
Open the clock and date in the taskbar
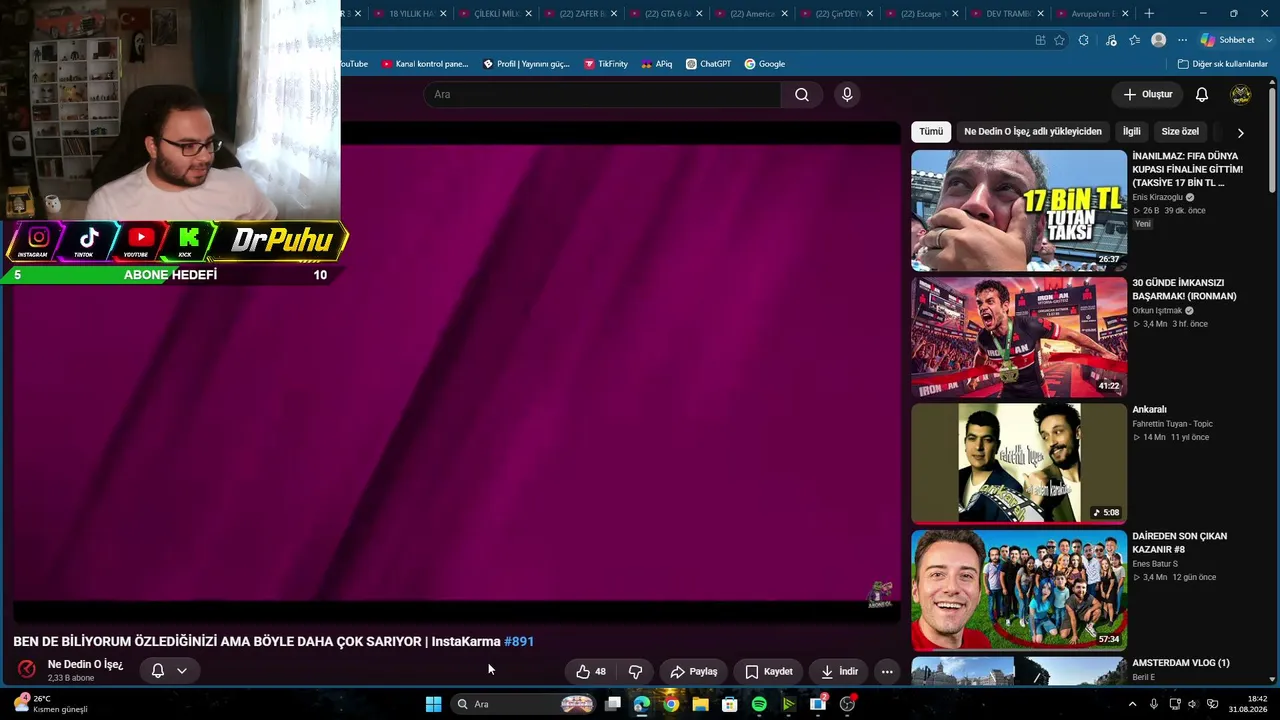(x=1250, y=704)
